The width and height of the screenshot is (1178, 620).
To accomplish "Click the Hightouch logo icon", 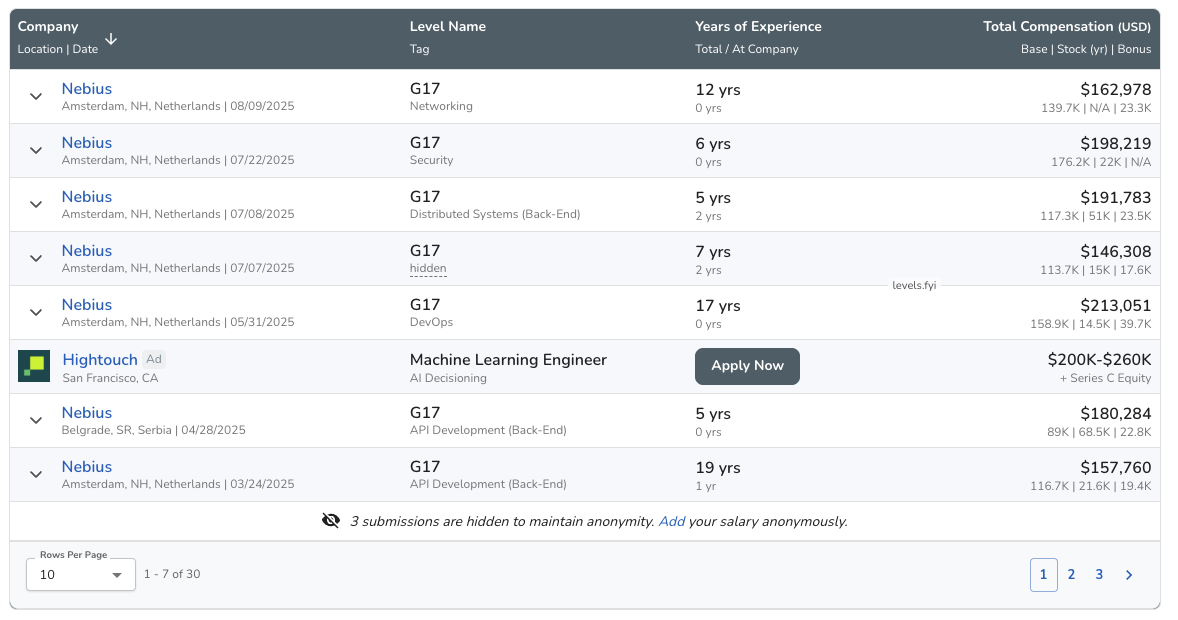I will click(34, 366).
